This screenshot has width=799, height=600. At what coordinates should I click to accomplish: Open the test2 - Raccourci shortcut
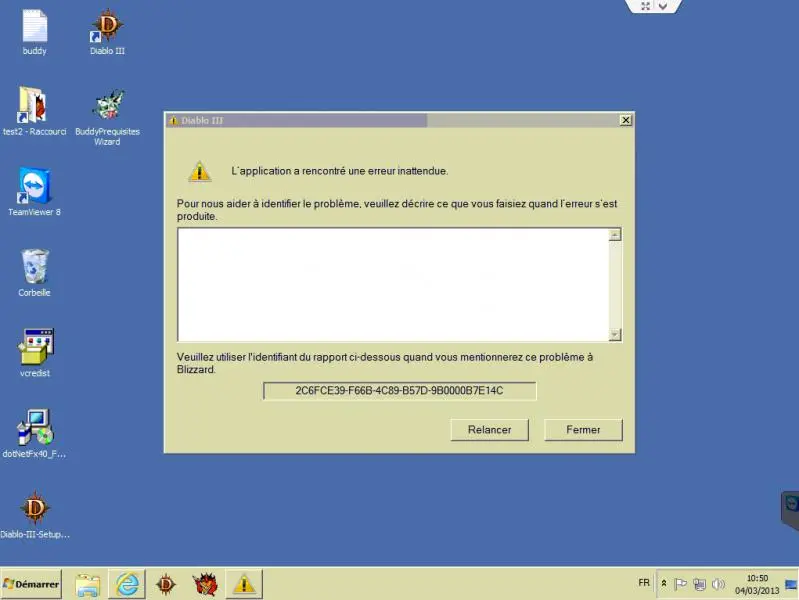[34, 107]
